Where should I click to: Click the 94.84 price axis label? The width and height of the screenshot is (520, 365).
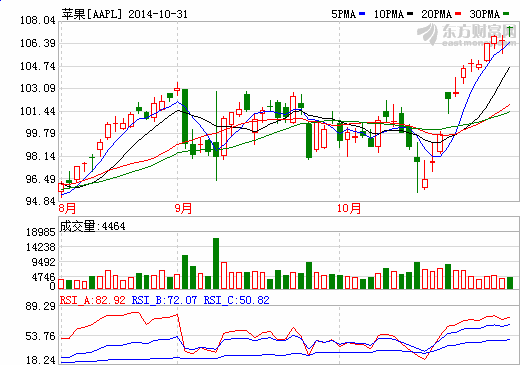(40, 201)
